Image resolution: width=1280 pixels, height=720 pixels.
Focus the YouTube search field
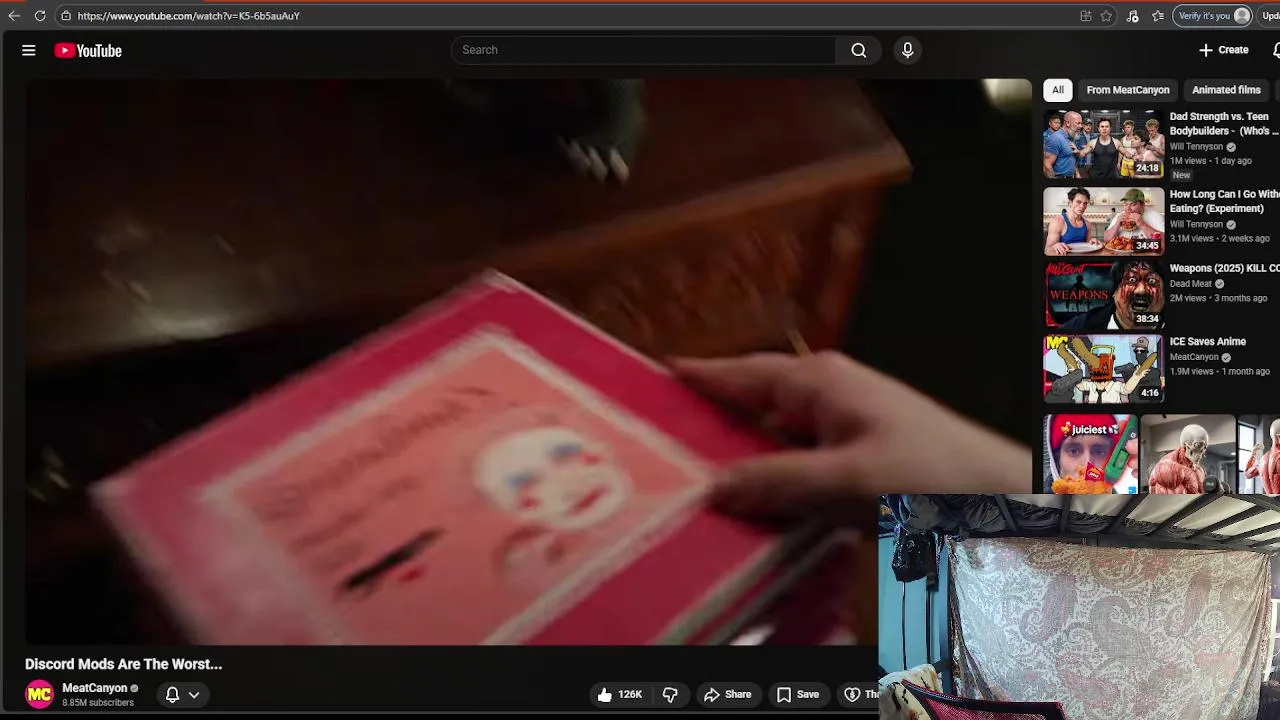click(x=643, y=50)
